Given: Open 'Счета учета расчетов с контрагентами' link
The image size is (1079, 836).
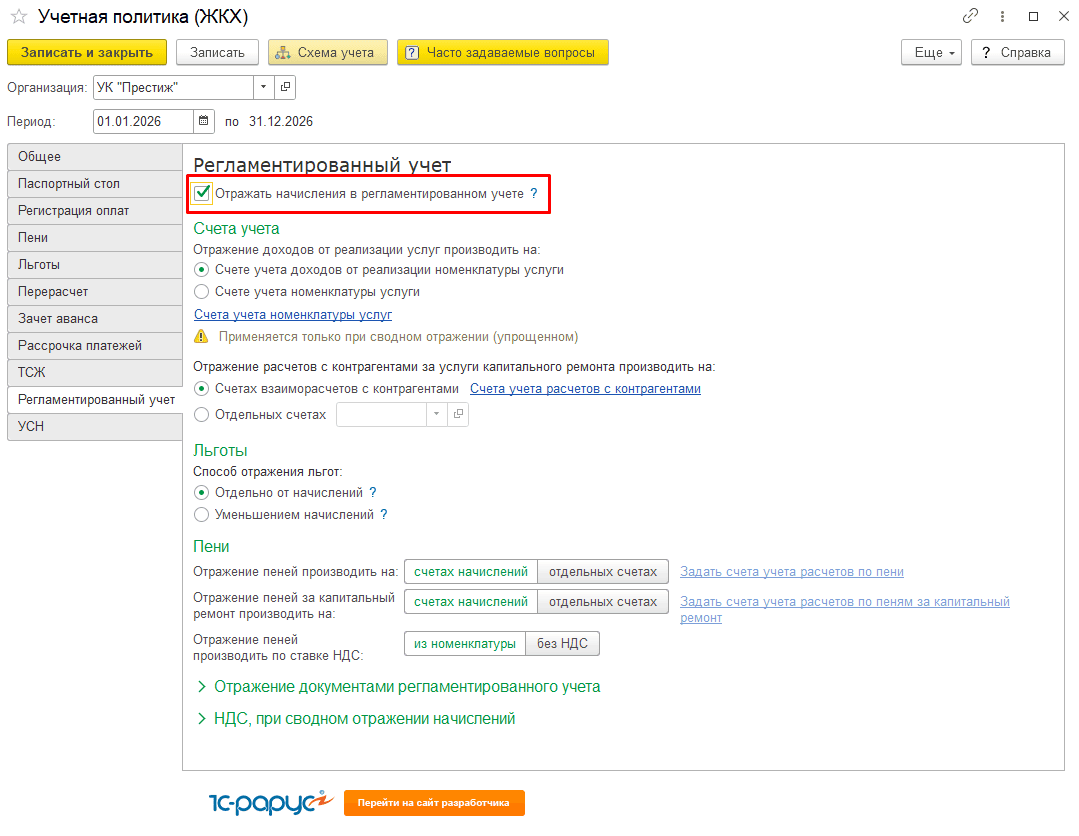Looking at the screenshot, I should tap(585, 389).
